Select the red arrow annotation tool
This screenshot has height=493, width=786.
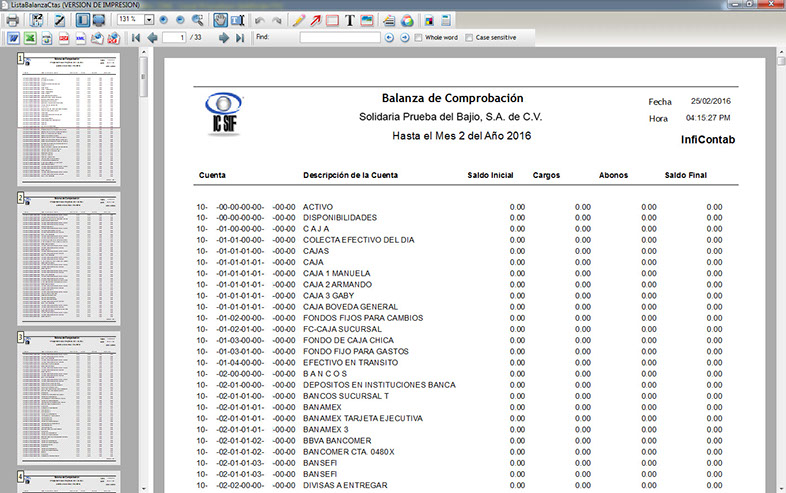coord(316,19)
